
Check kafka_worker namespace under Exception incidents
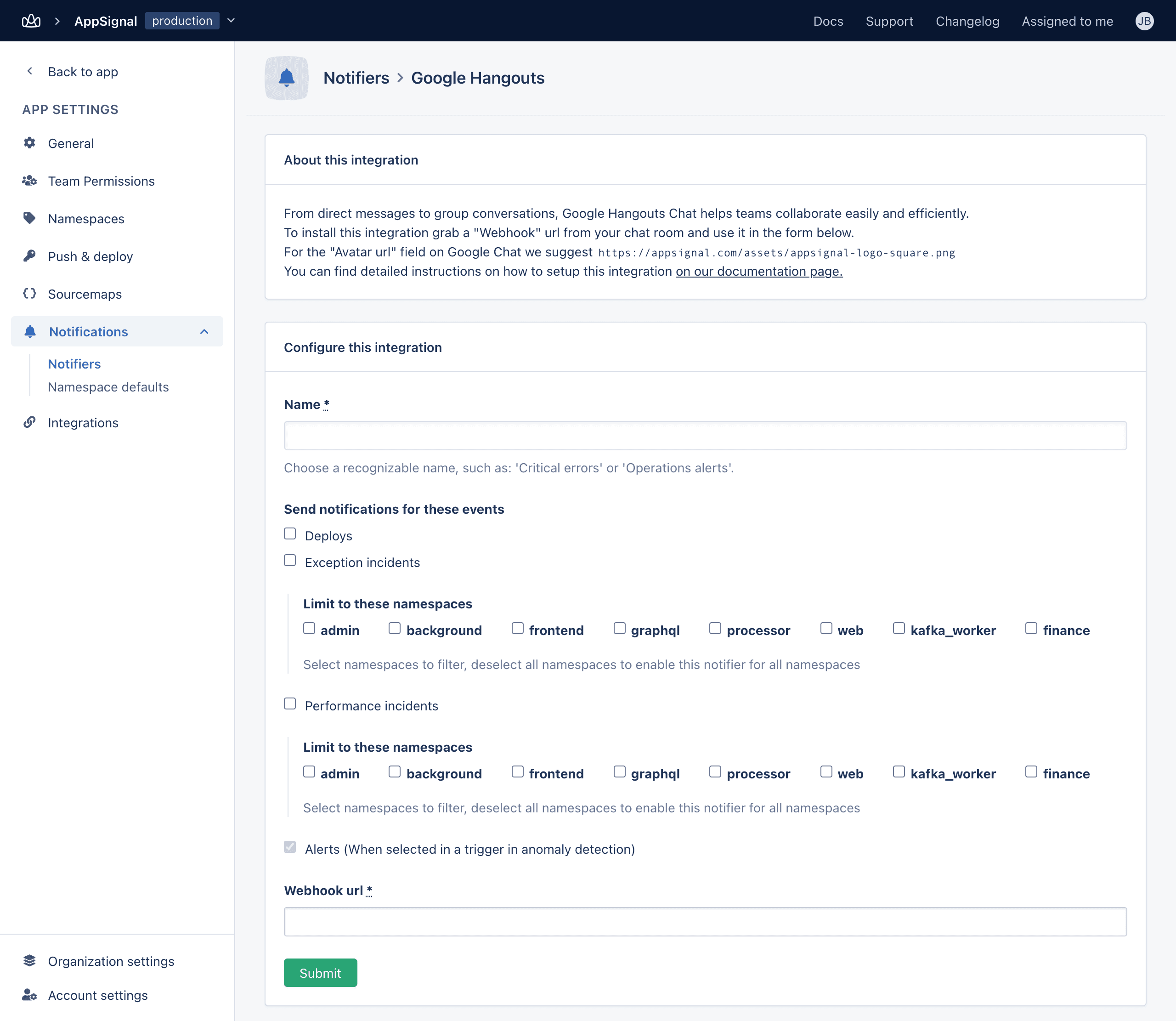point(899,629)
